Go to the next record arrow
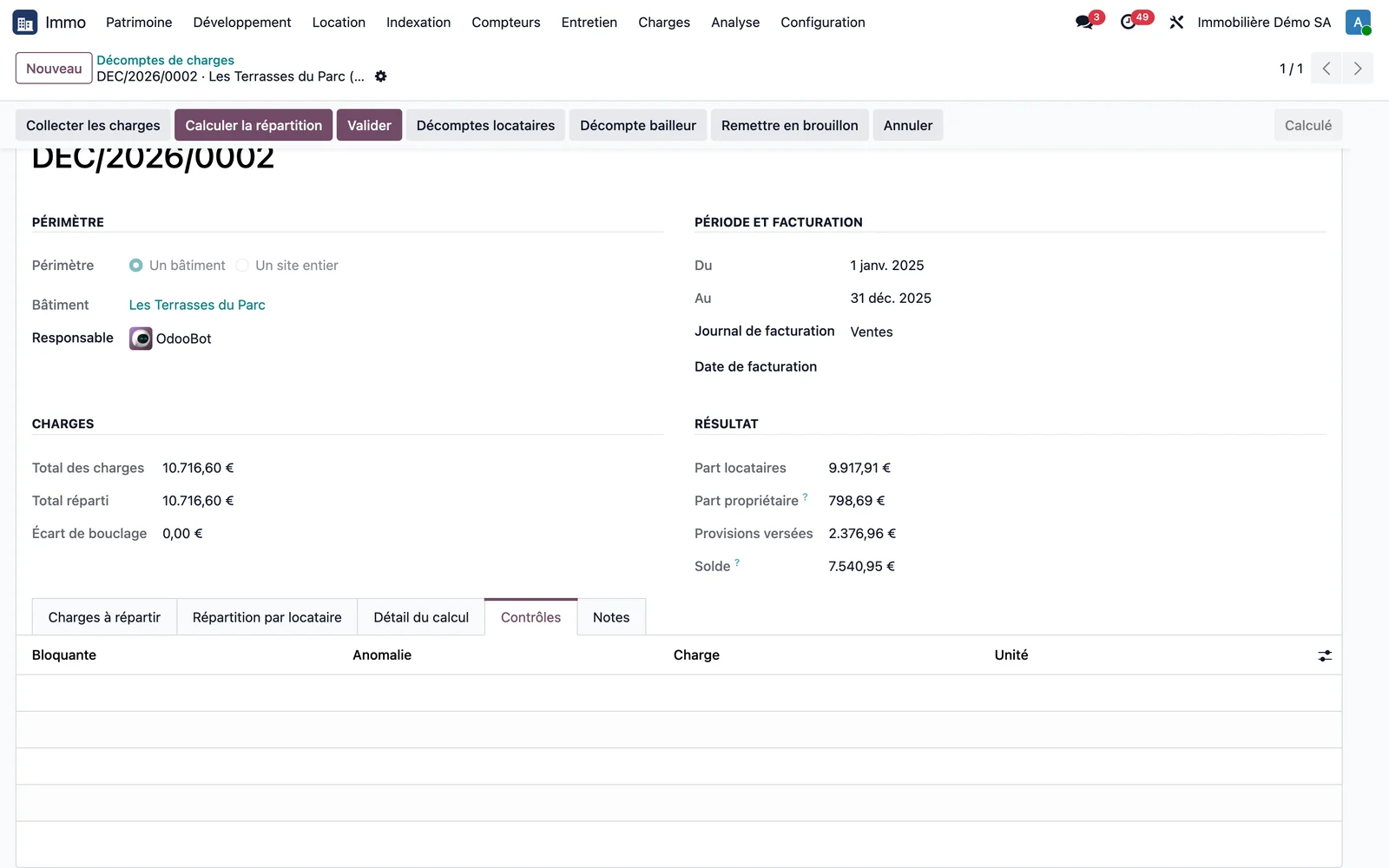1389x868 pixels. pos(1358,69)
